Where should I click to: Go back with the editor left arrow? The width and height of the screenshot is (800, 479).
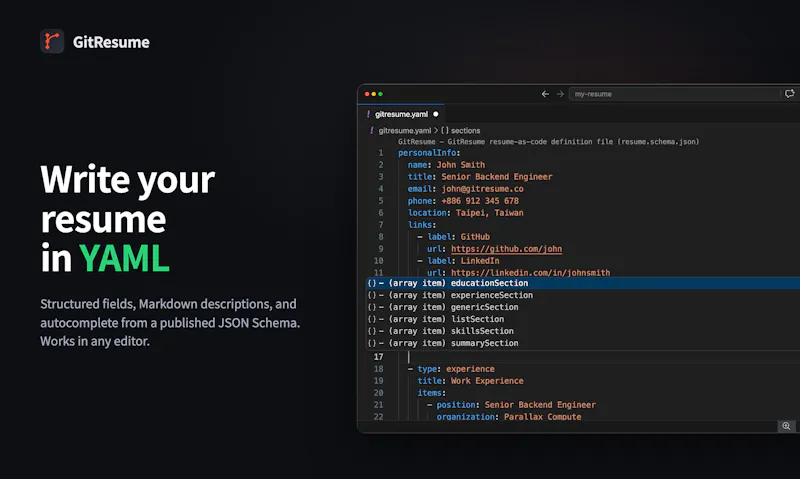pyautogui.click(x=545, y=94)
